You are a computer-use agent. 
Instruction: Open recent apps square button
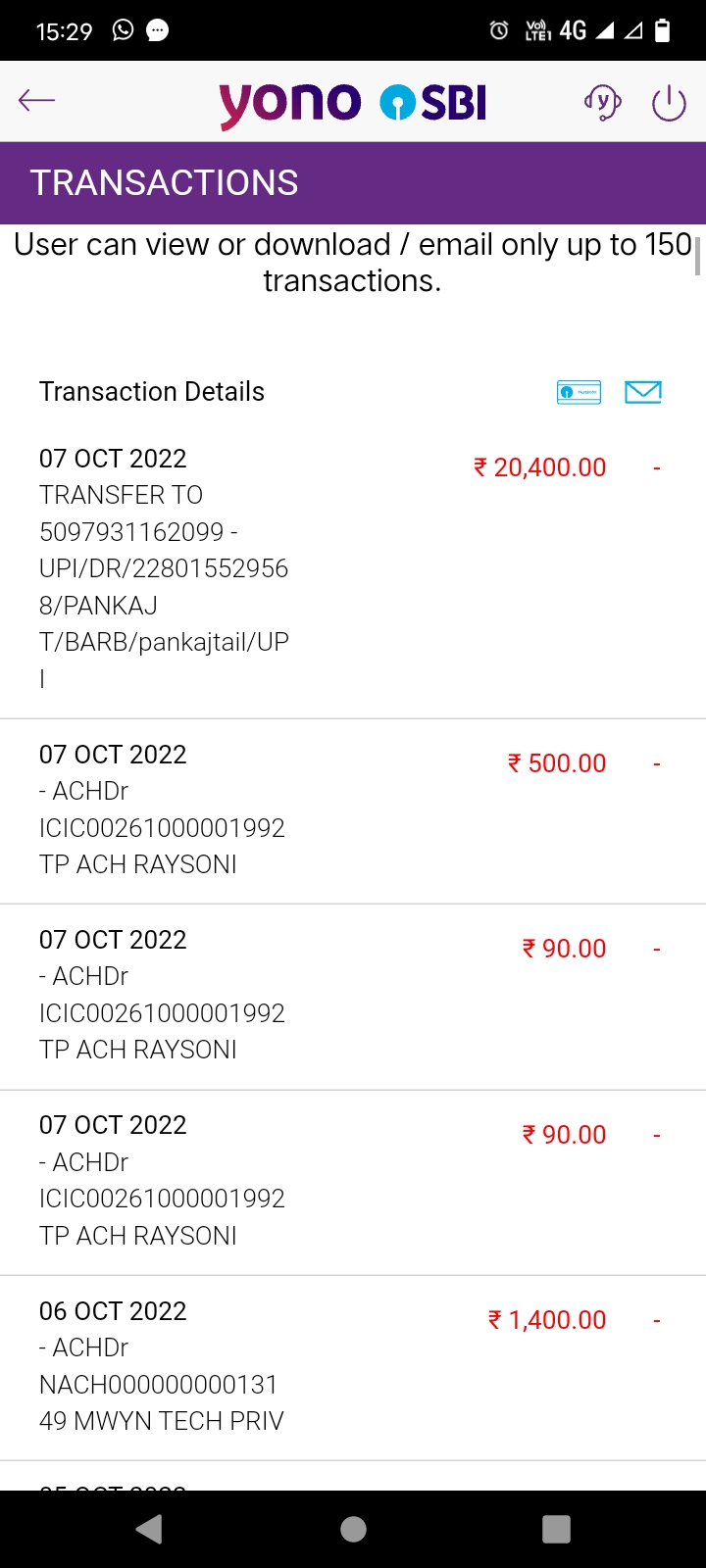pyautogui.click(x=556, y=1529)
